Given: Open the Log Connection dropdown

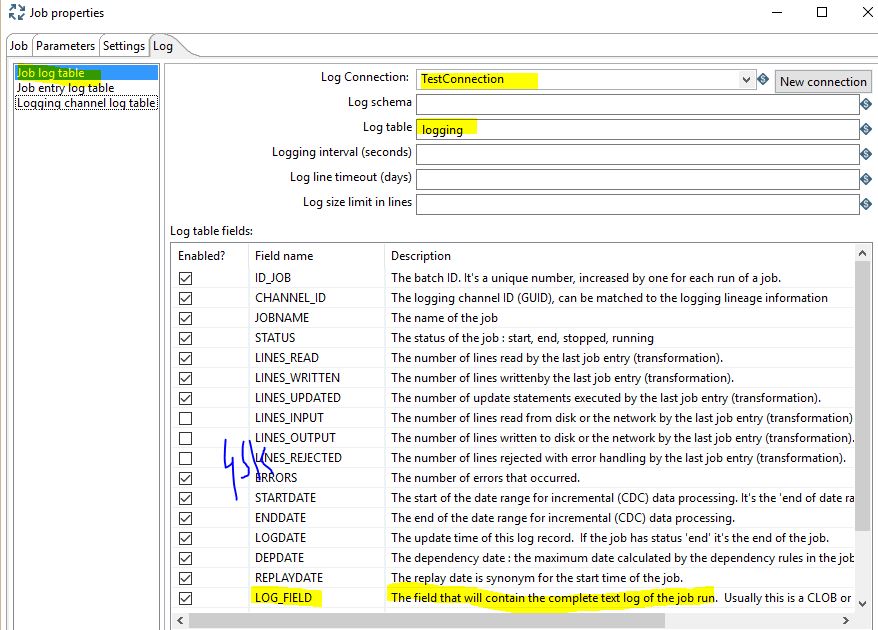Looking at the screenshot, I should click(x=747, y=80).
